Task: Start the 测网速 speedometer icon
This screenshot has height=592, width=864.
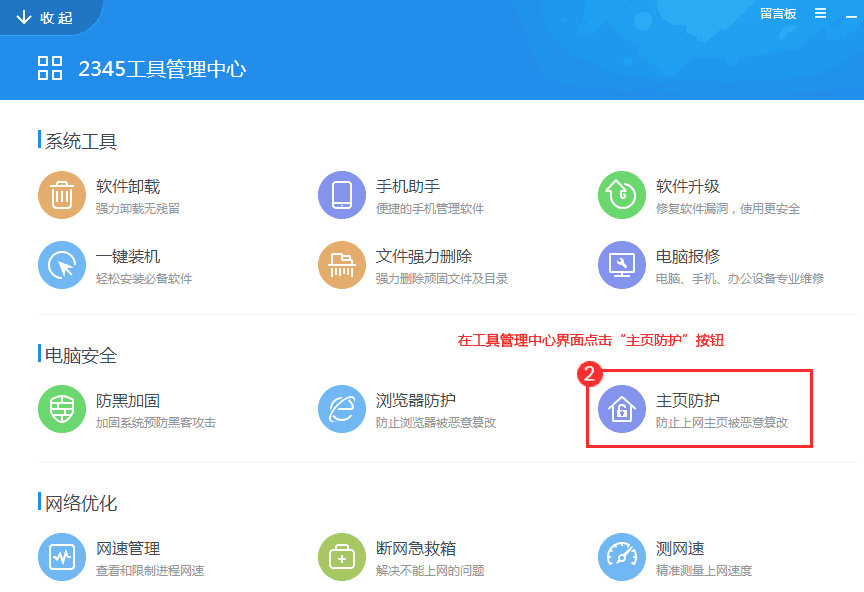Action: click(x=622, y=557)
